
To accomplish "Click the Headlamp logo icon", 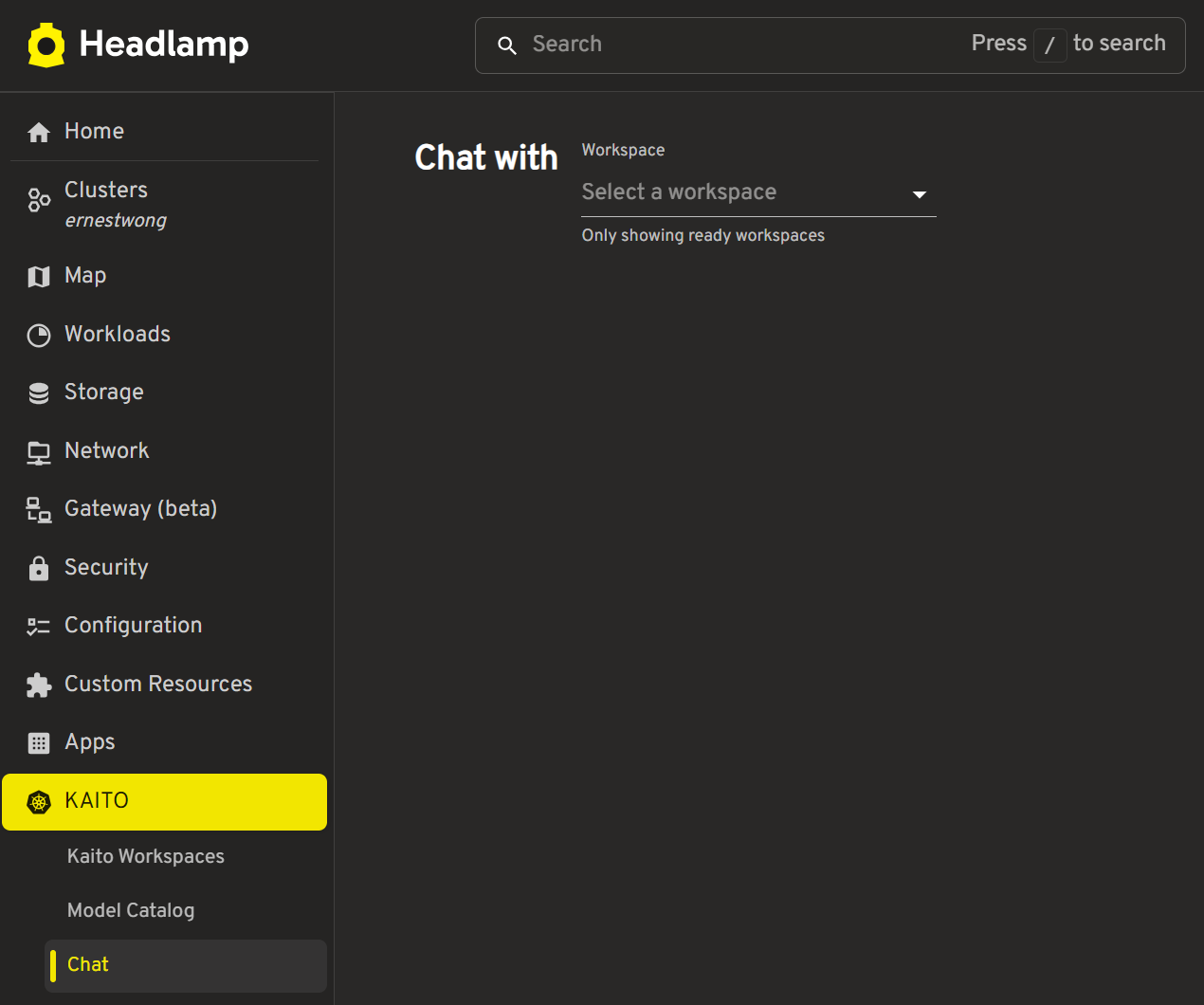I will coord(46,45).
